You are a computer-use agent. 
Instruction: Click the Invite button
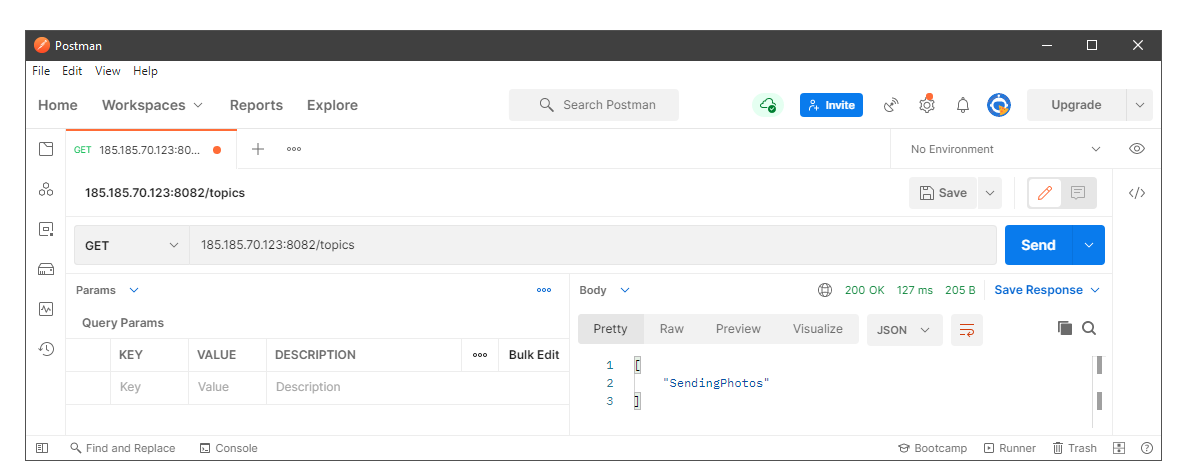(831, 105)
